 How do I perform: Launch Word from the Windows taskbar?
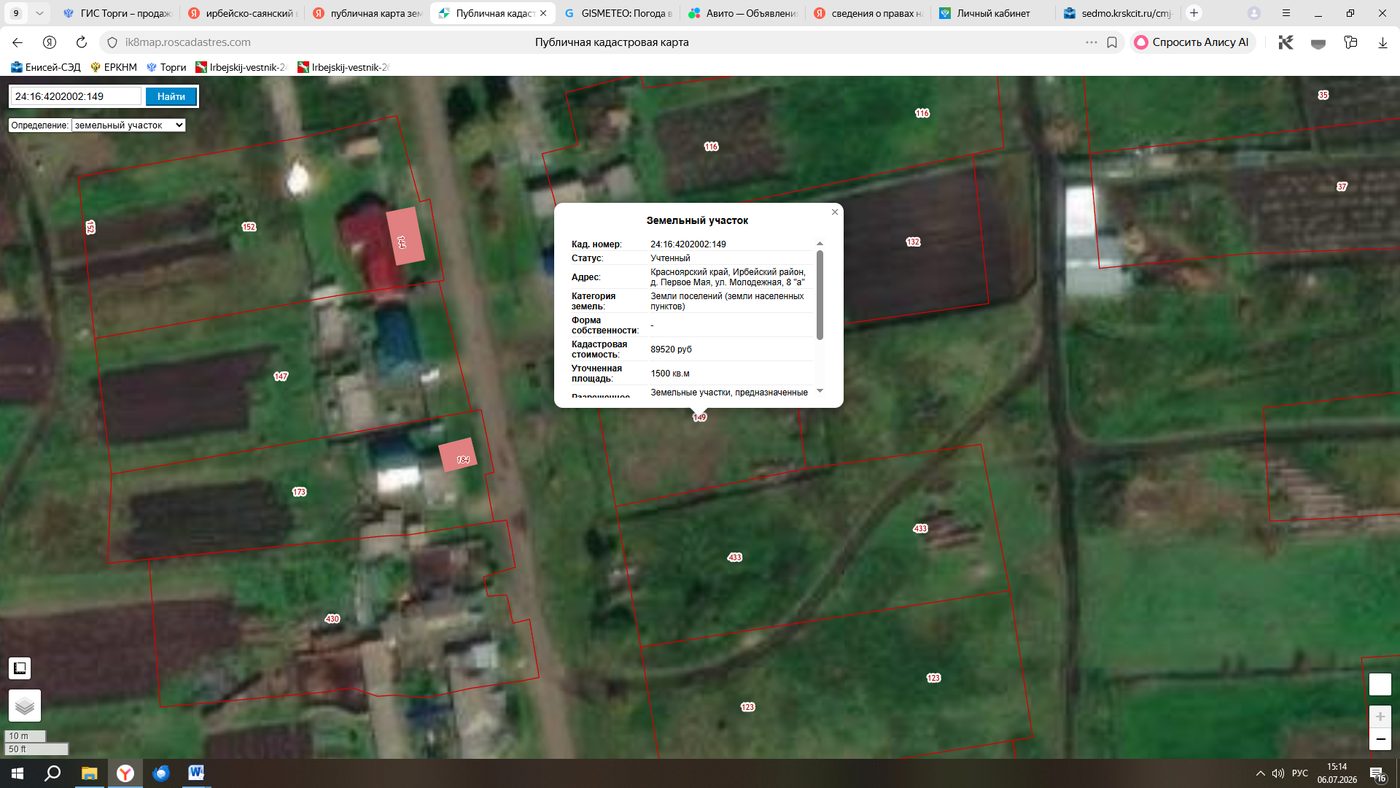195,773
